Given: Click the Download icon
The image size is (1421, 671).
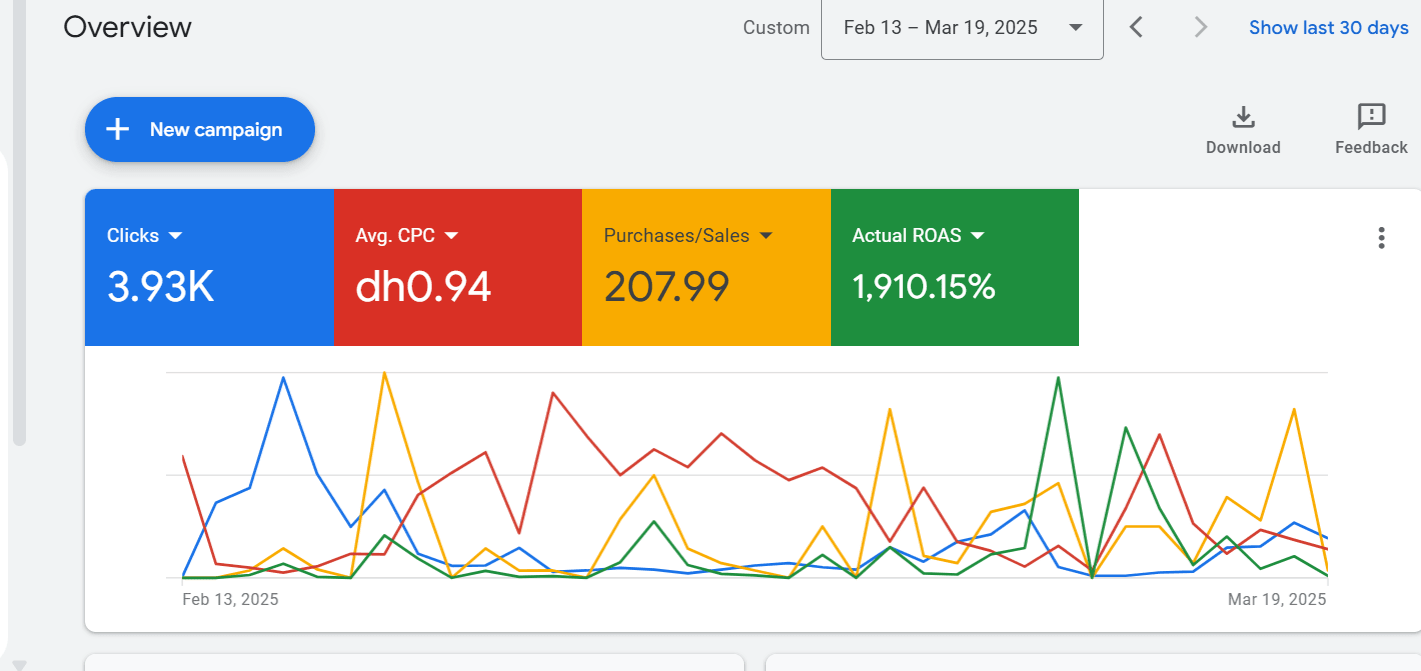Looking at the screenshot, I should coord(1243,118).
